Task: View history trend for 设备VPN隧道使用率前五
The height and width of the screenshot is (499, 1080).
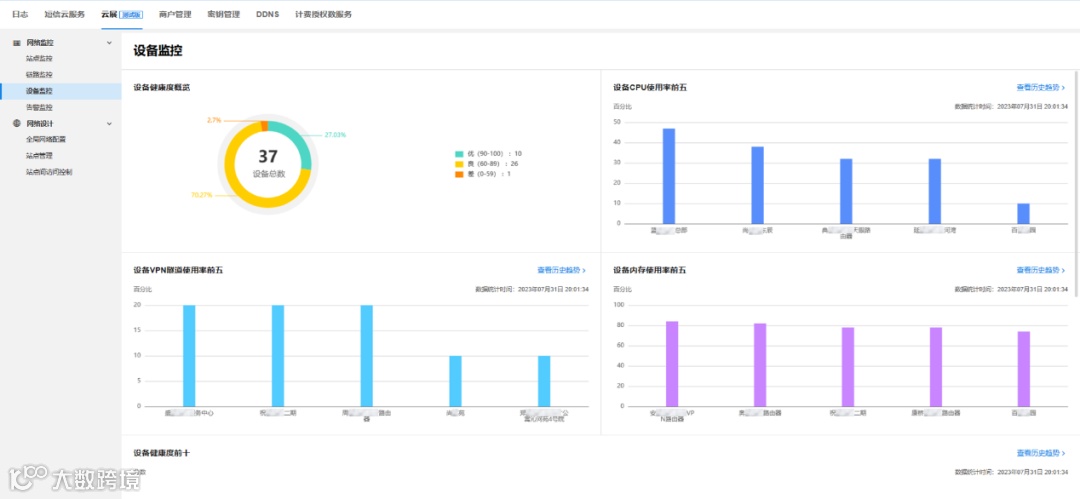Action: click(562, 270)
